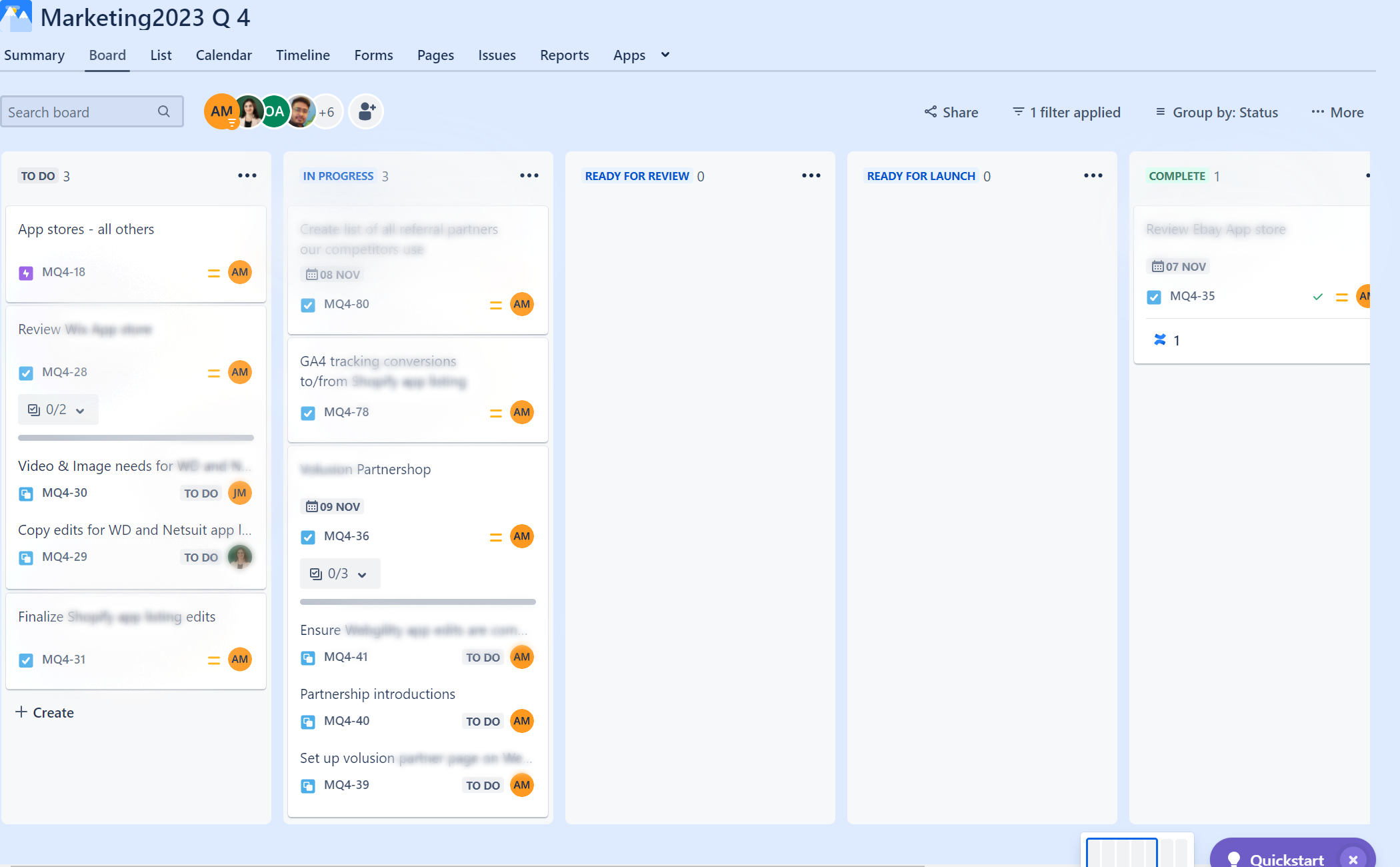
Task: Switch to the Timeline tab
Action: pyautogui.click(x=303, y=55)
